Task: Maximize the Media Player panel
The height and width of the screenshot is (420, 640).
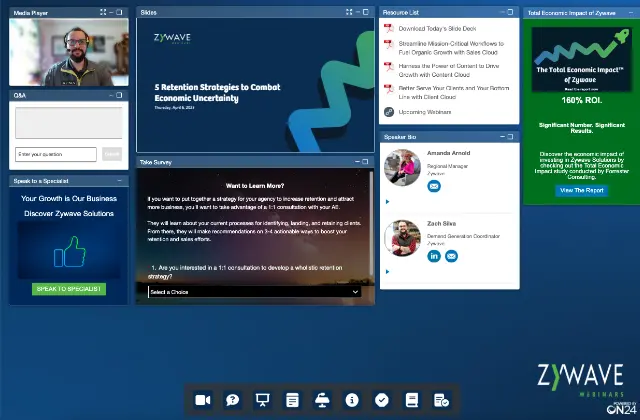Action: point(119,12)
